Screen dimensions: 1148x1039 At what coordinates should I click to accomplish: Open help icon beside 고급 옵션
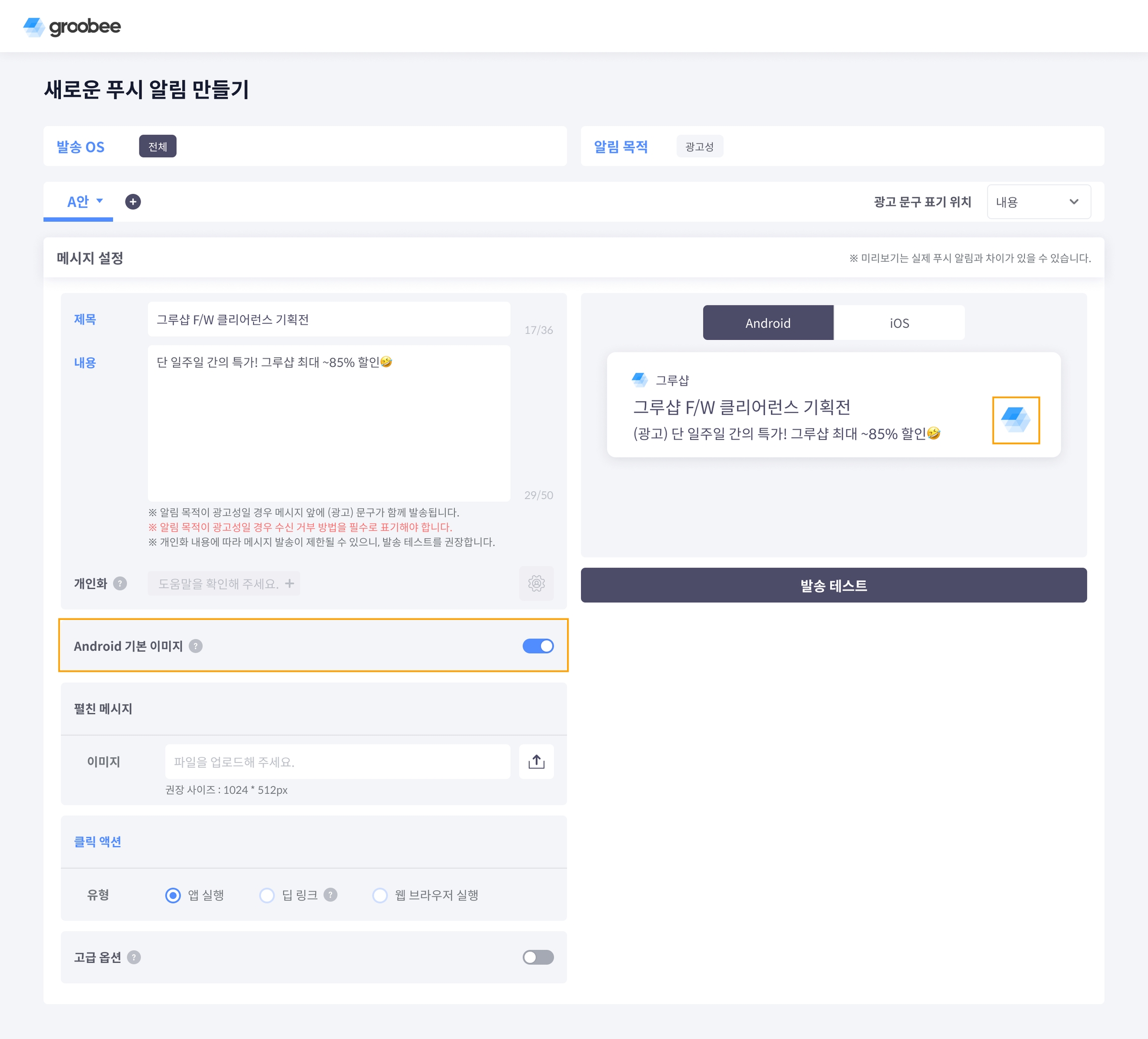(134, 958)
